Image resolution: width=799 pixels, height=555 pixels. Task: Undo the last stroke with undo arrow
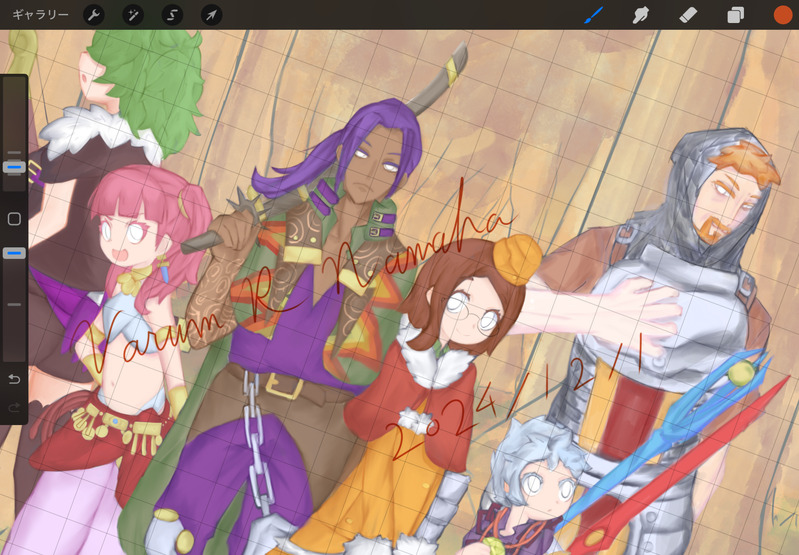coord(14,379)
